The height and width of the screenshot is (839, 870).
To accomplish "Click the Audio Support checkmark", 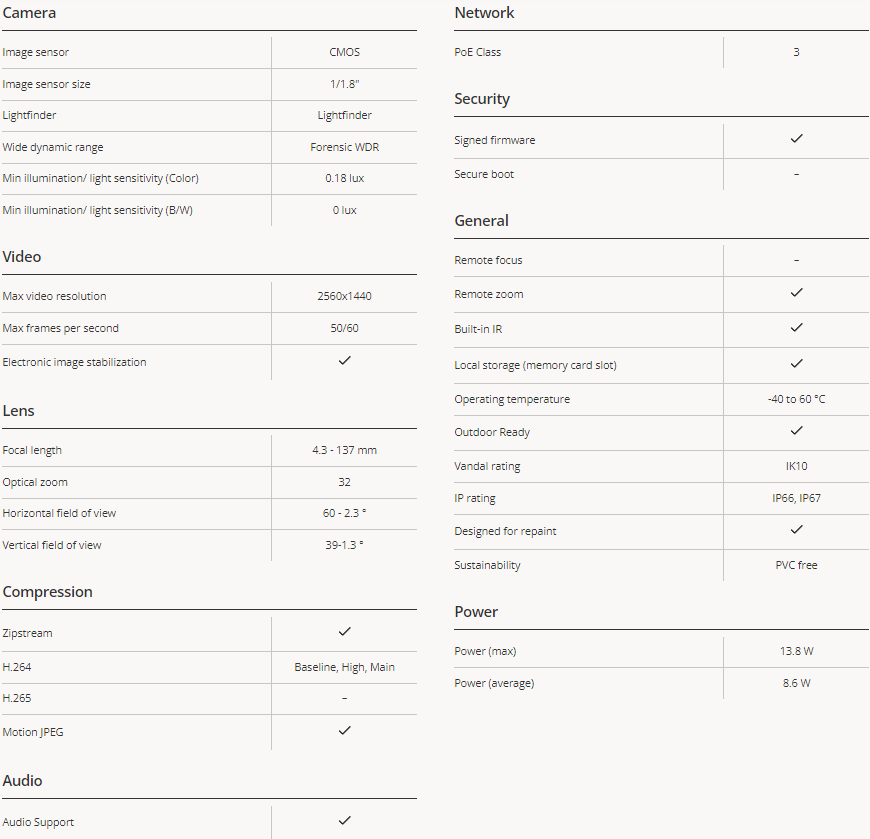I will pyautogui.click(x=344, y=821).
